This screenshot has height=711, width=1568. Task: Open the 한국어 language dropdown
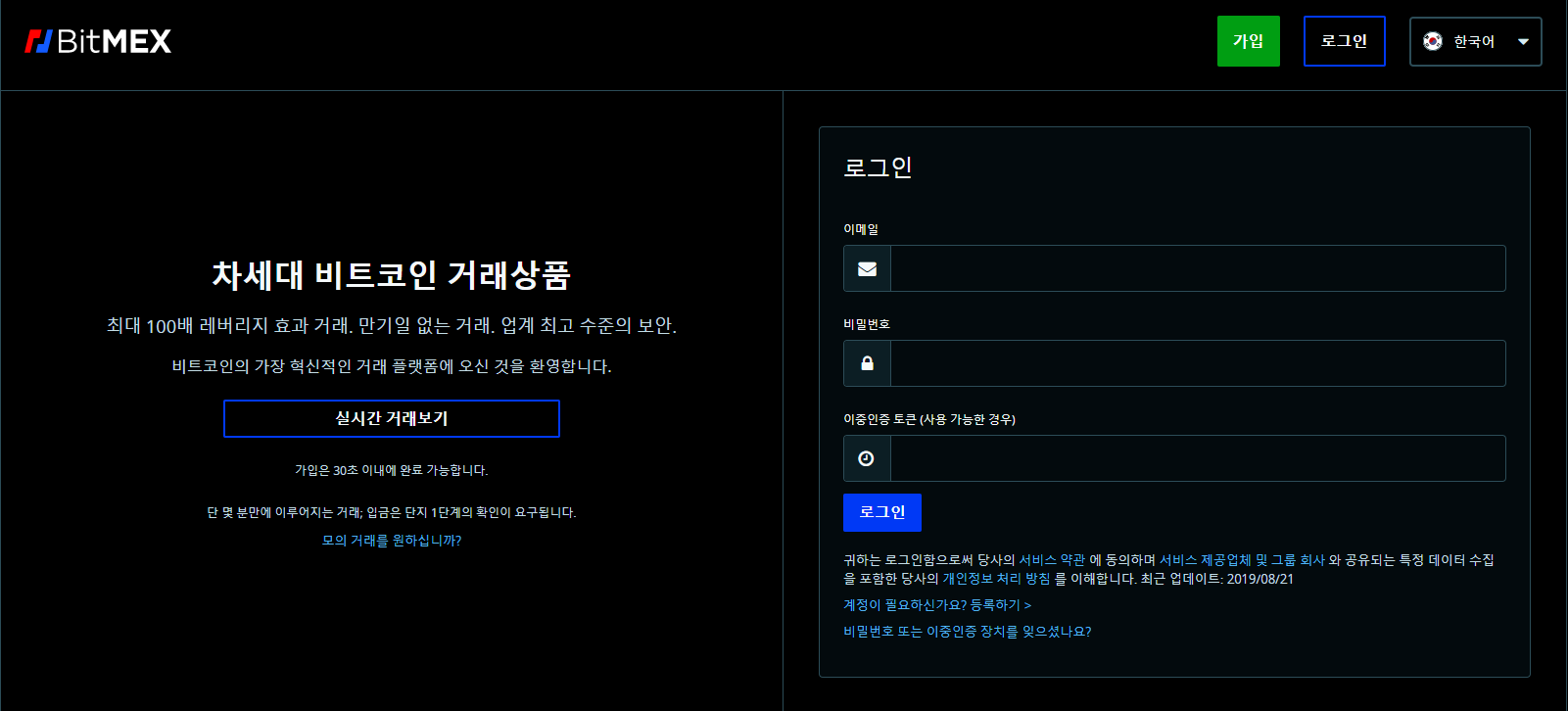(x=1476, y=41)
